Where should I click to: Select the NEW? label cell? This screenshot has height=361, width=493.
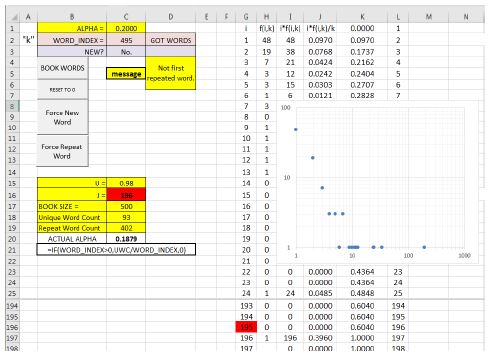coord(72,52)
